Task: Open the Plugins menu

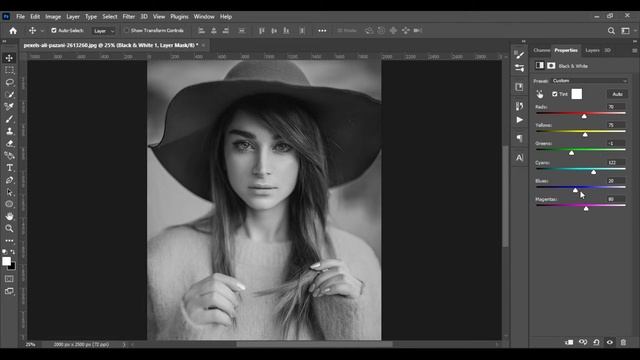Action: click(179, 17)
